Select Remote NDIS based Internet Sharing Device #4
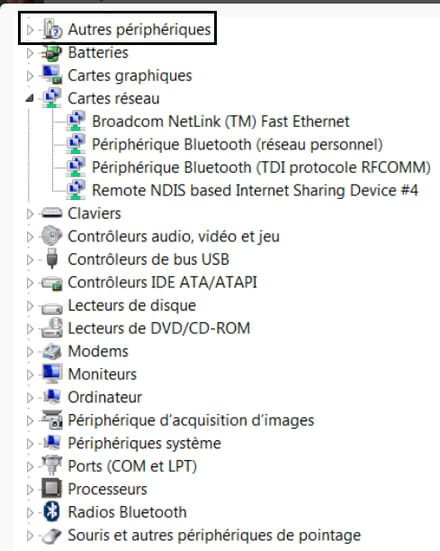 pos(255,190)
